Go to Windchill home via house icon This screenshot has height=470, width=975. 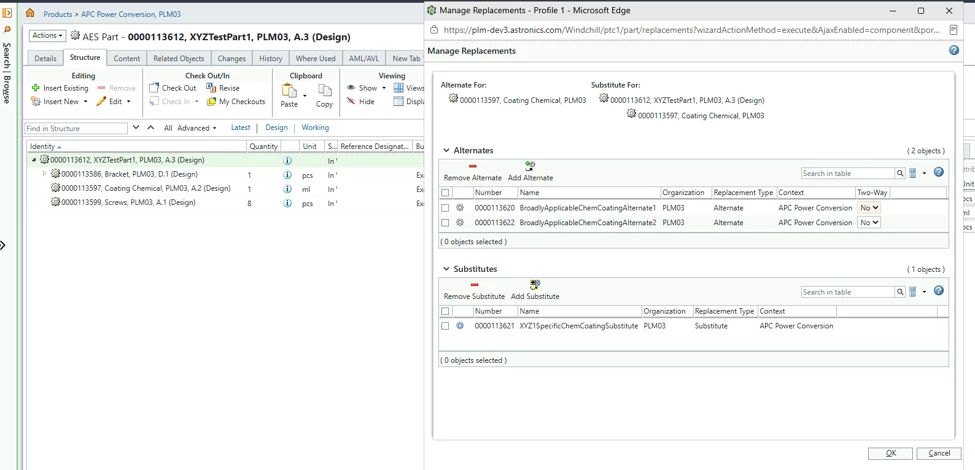(x=30, y=12)
